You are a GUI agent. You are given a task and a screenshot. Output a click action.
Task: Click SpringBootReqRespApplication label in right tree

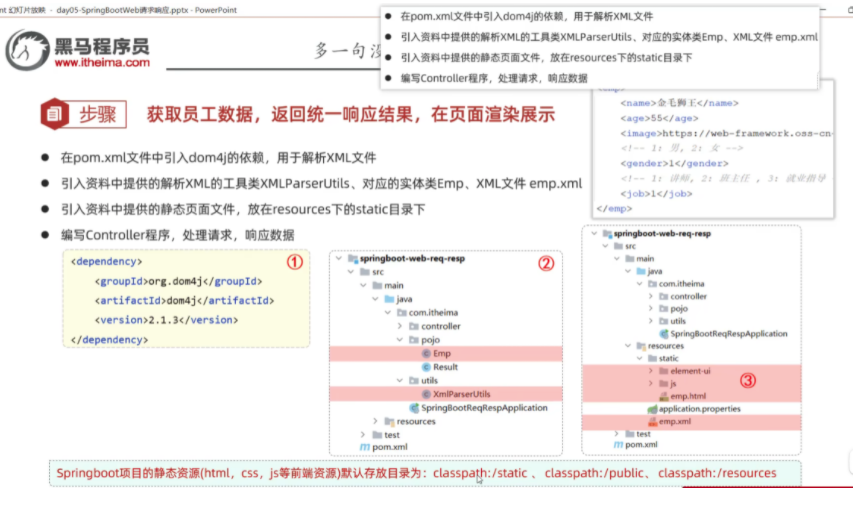click(729, 334)
